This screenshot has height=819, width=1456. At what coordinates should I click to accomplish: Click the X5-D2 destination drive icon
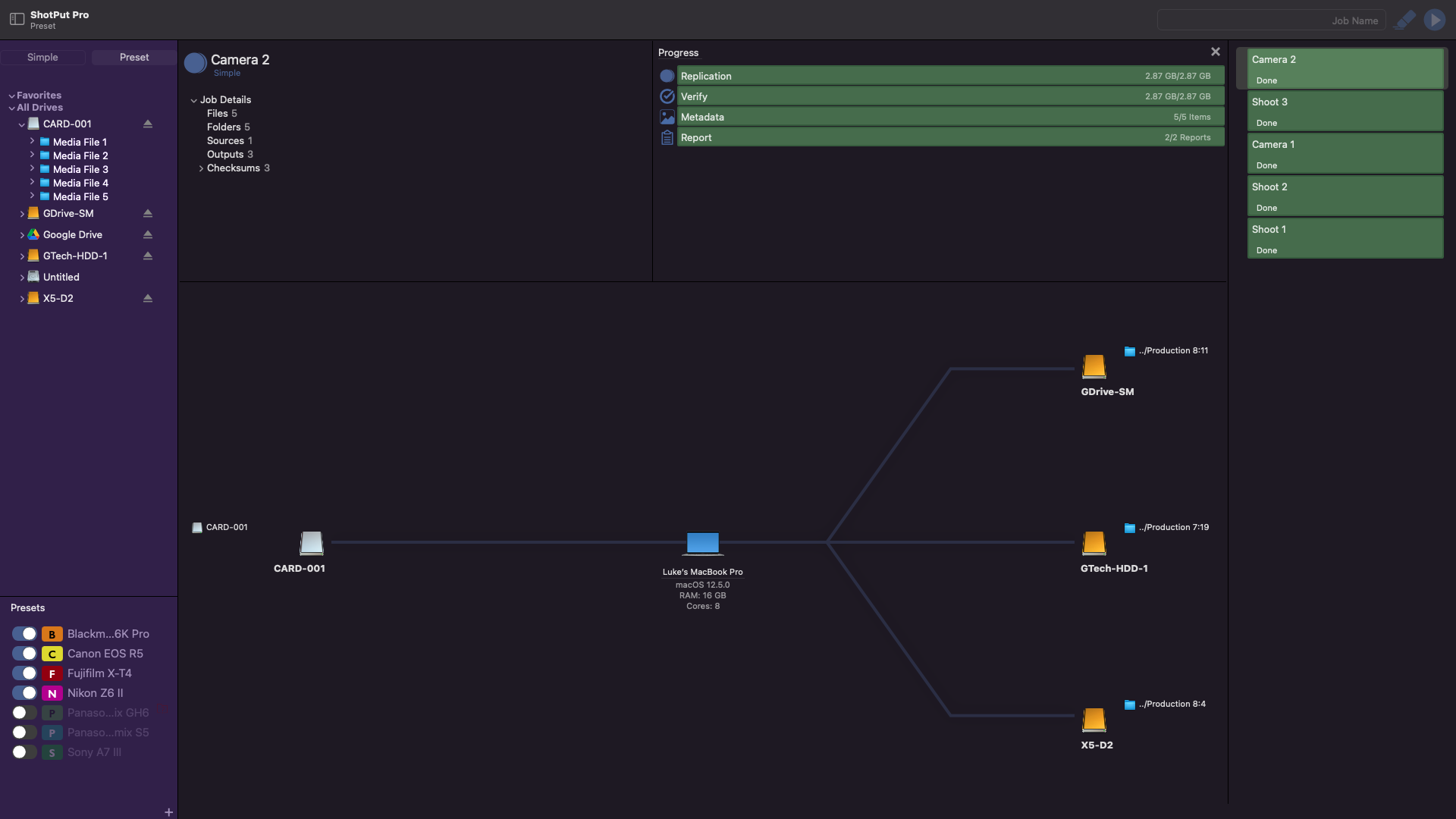click(1094, 720)
